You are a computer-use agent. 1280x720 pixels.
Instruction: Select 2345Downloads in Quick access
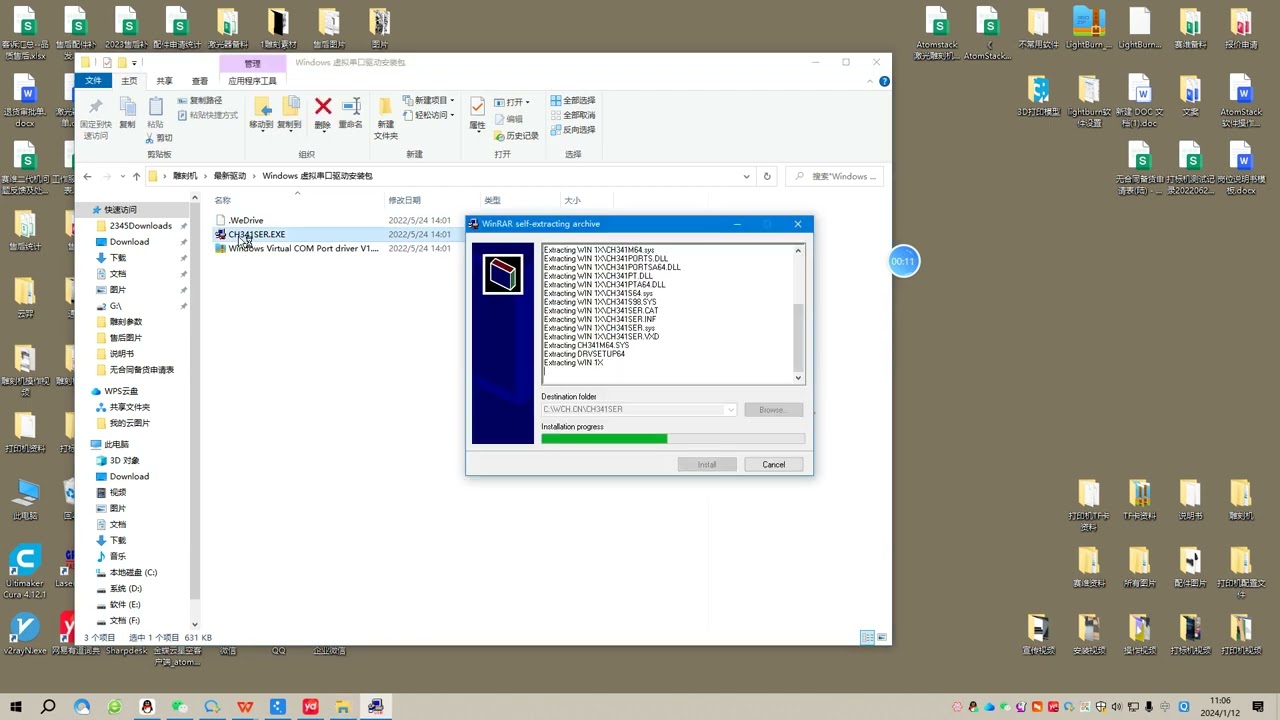pyautogui.click(x=140, y=226)
